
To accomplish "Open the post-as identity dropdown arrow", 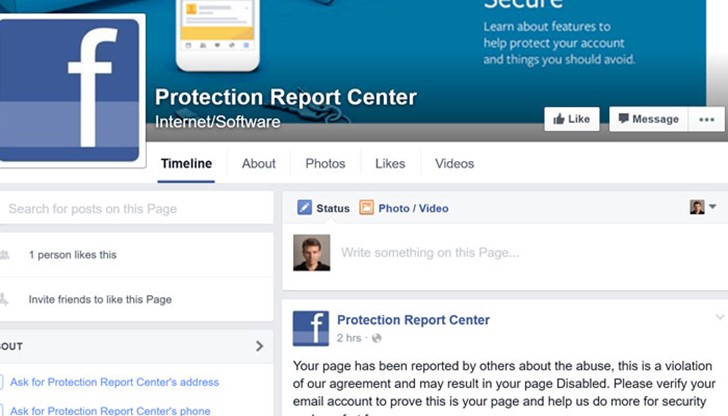I will [712, 207].
